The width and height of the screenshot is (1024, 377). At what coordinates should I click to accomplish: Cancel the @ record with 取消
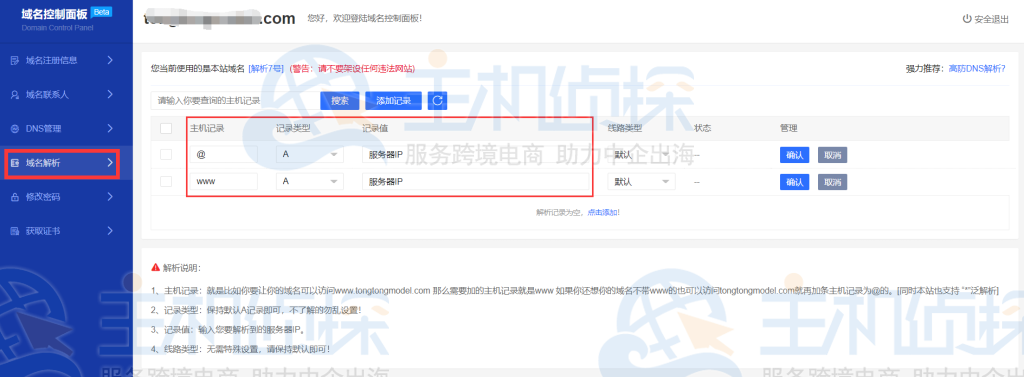(832, 155)
